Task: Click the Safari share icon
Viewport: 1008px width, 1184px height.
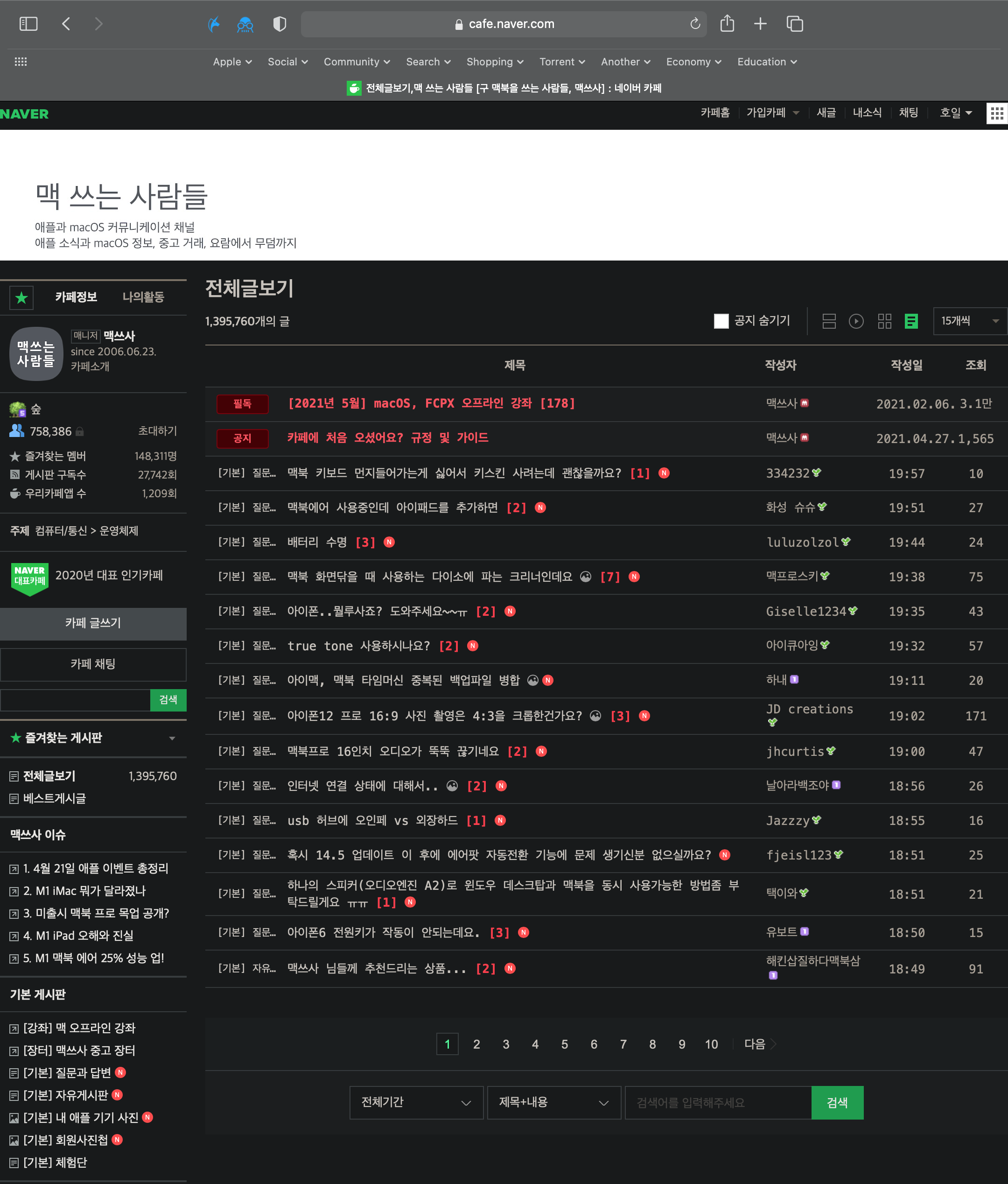Action: [727, 23]
